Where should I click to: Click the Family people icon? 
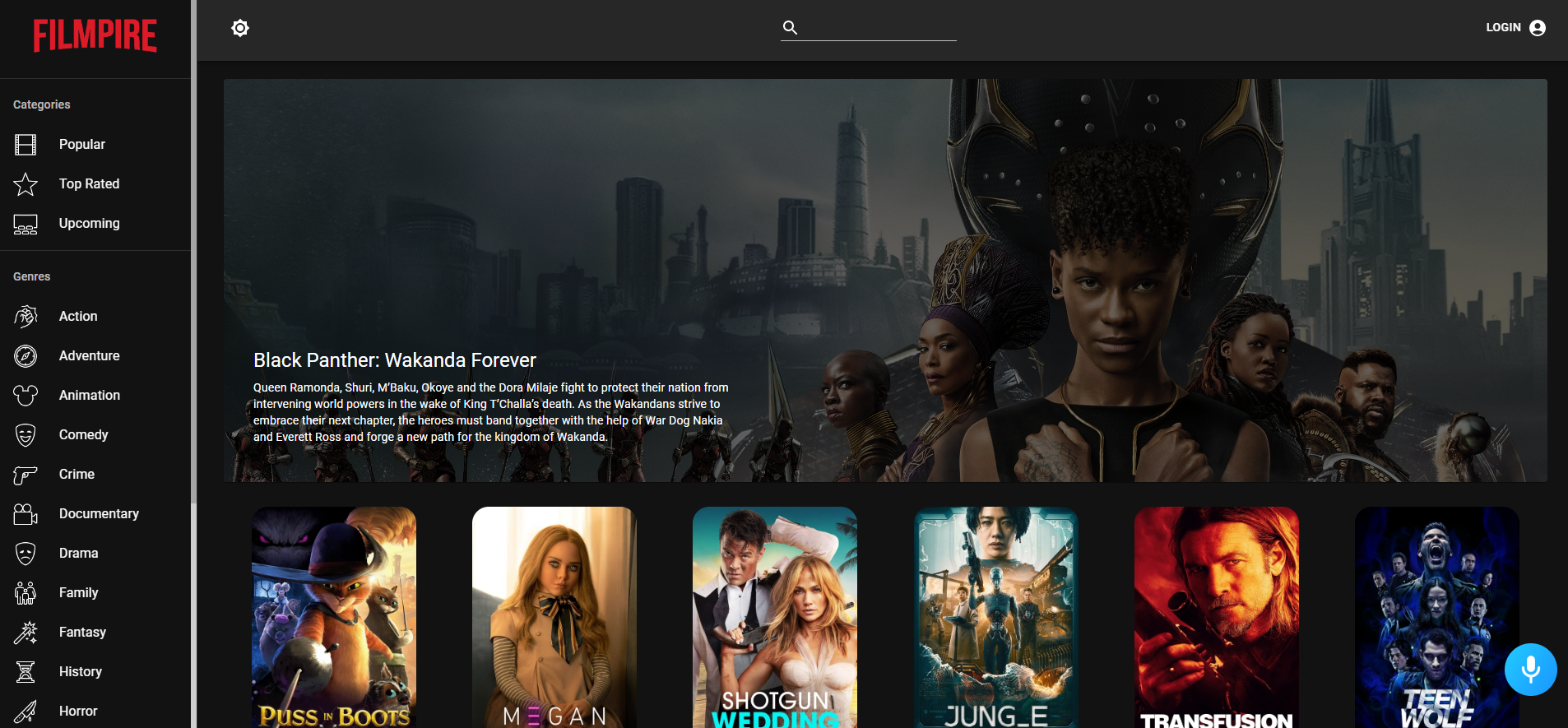[x=26, y=593]
